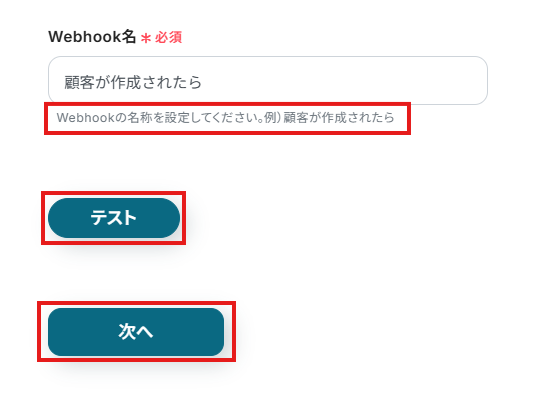Screen dimensions: 548x408
Task: Run the webhook test with テスト
Action: pyautogui.click(x=114, y=218)
